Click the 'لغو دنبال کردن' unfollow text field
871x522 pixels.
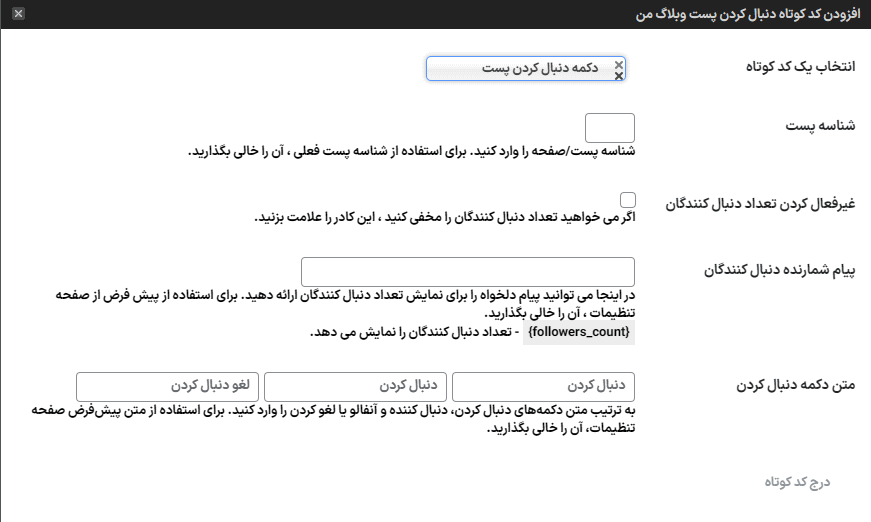pos(167,386)
